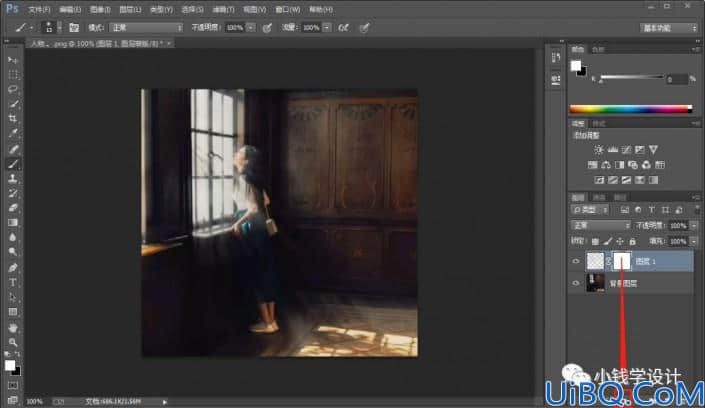This screenshot has height=408, width=705.
Task: Open the layer opacity dropdown arrow
Action: click(x=694, y=225)
